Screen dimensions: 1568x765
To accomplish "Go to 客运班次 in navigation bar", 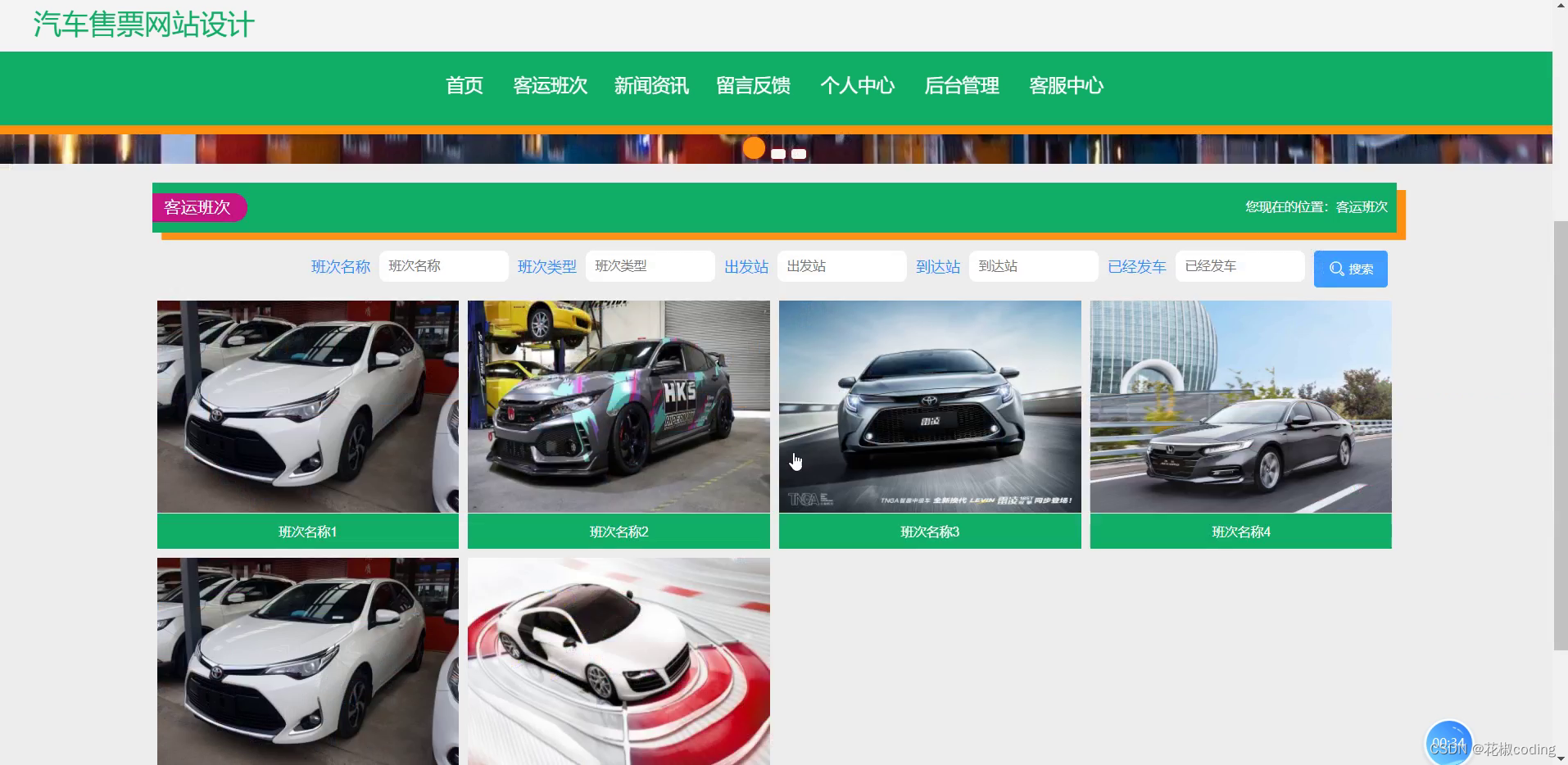I will coord(550,86).
